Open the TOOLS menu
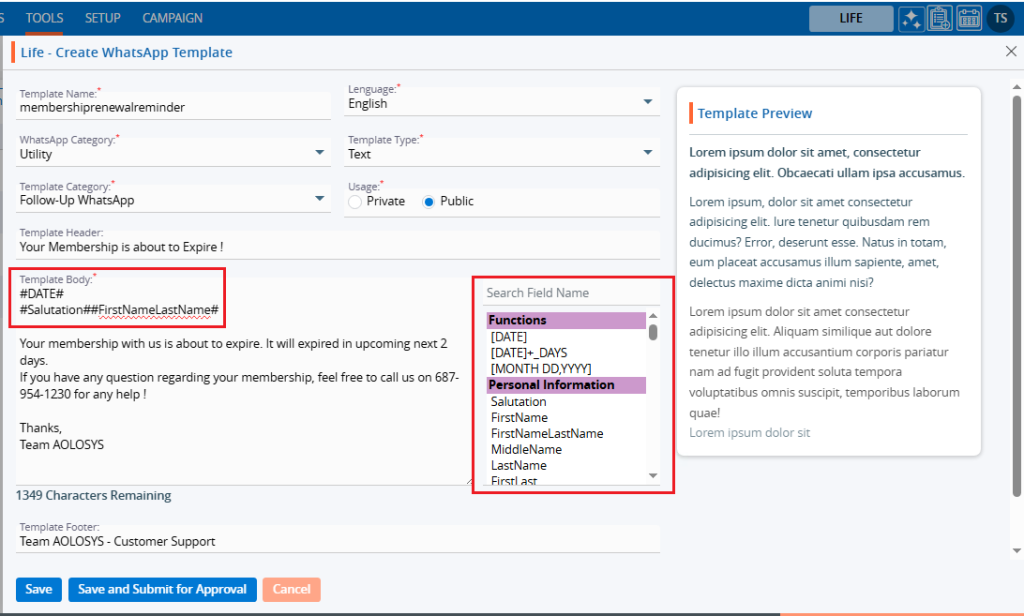This screenshot has height=616, width=1024. [44, 18]
